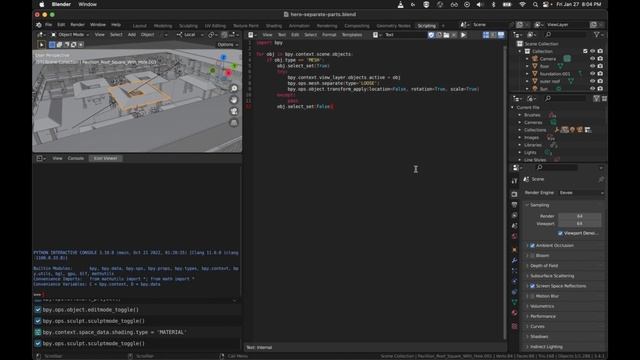Viewport: 640px width, 360px height.
Task: Open the viewport Options dropdown
Action: click(228, 44)
